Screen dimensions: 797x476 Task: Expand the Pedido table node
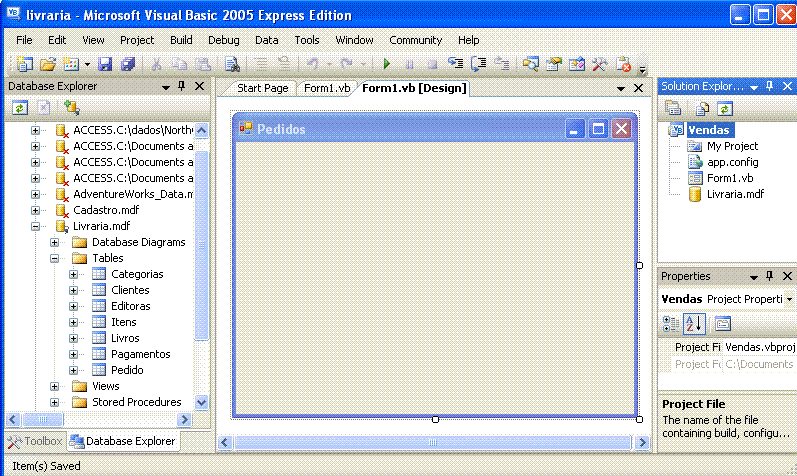[73, 370]
